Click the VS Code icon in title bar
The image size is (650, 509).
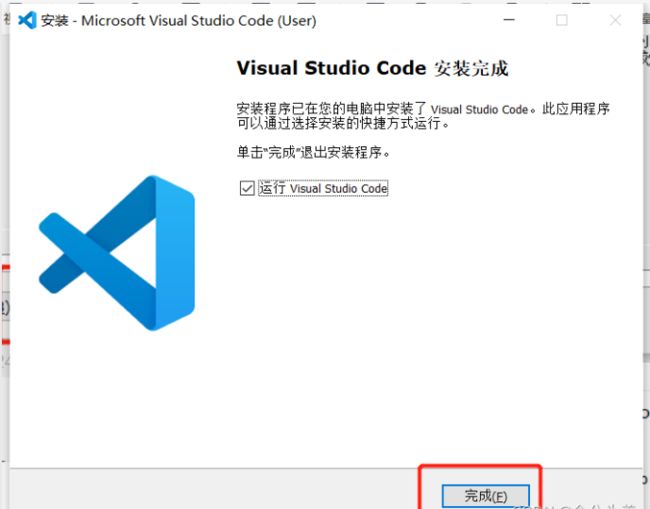pyautogui.click(x=27, y=20)
